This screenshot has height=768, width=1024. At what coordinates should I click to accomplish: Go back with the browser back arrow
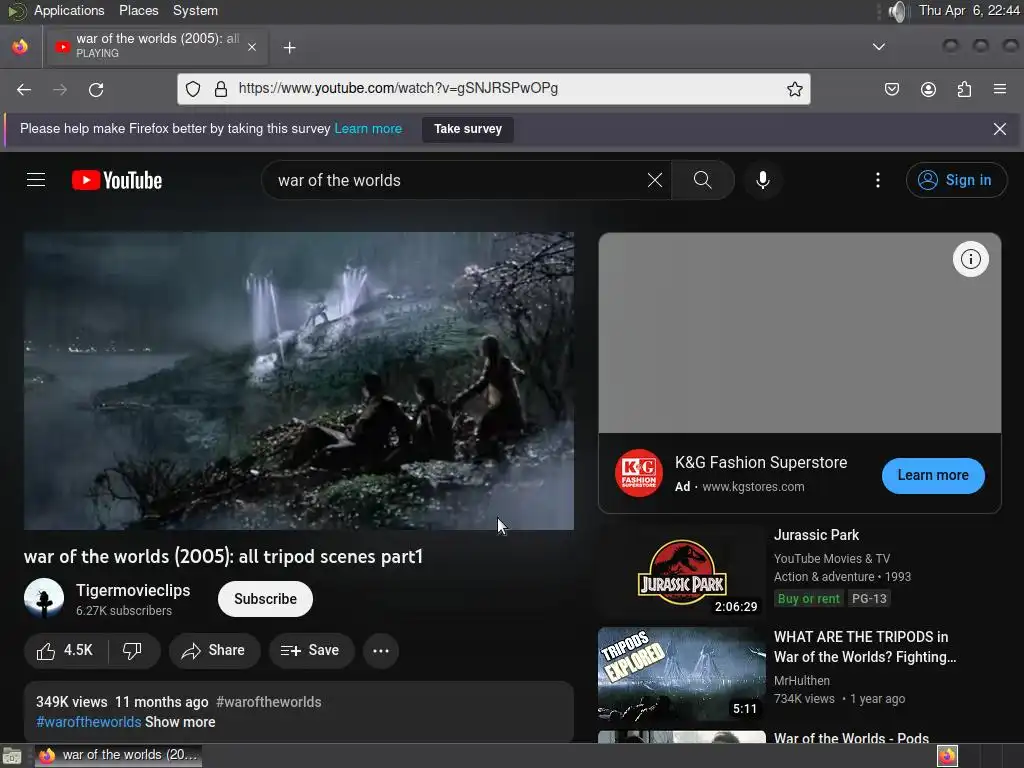[24, 89]
